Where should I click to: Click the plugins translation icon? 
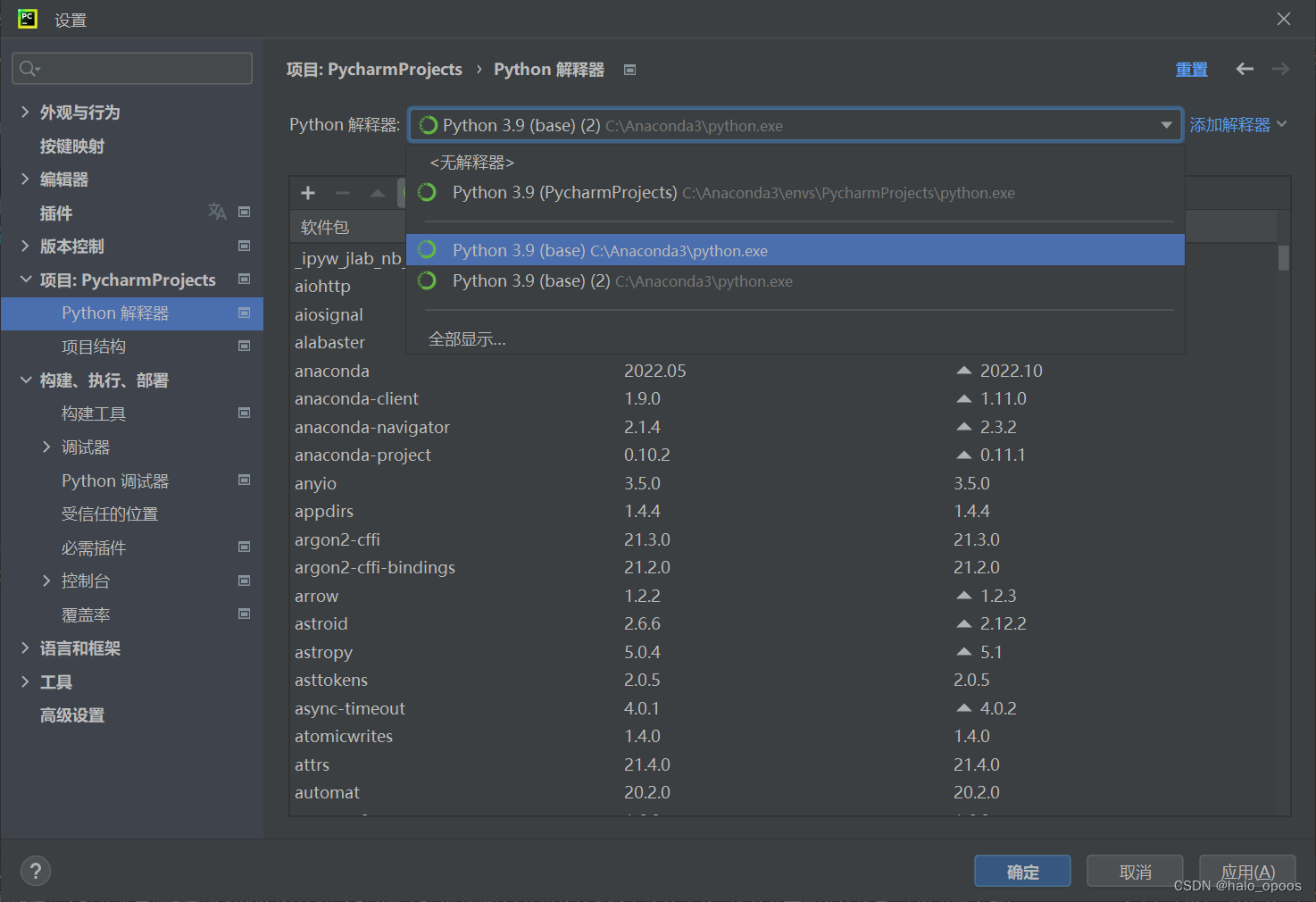coord(217,212)
